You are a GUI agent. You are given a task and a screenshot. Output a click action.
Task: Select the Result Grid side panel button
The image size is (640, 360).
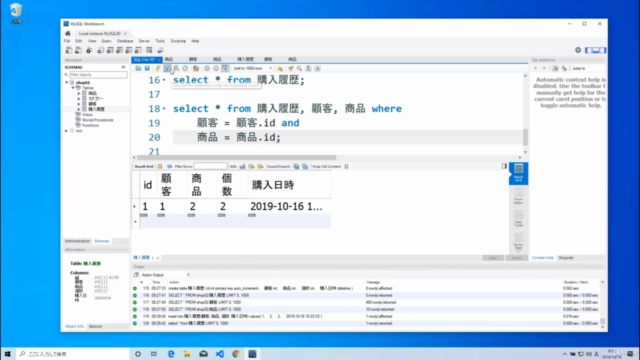pyautogui.click(x=518, y=173)
